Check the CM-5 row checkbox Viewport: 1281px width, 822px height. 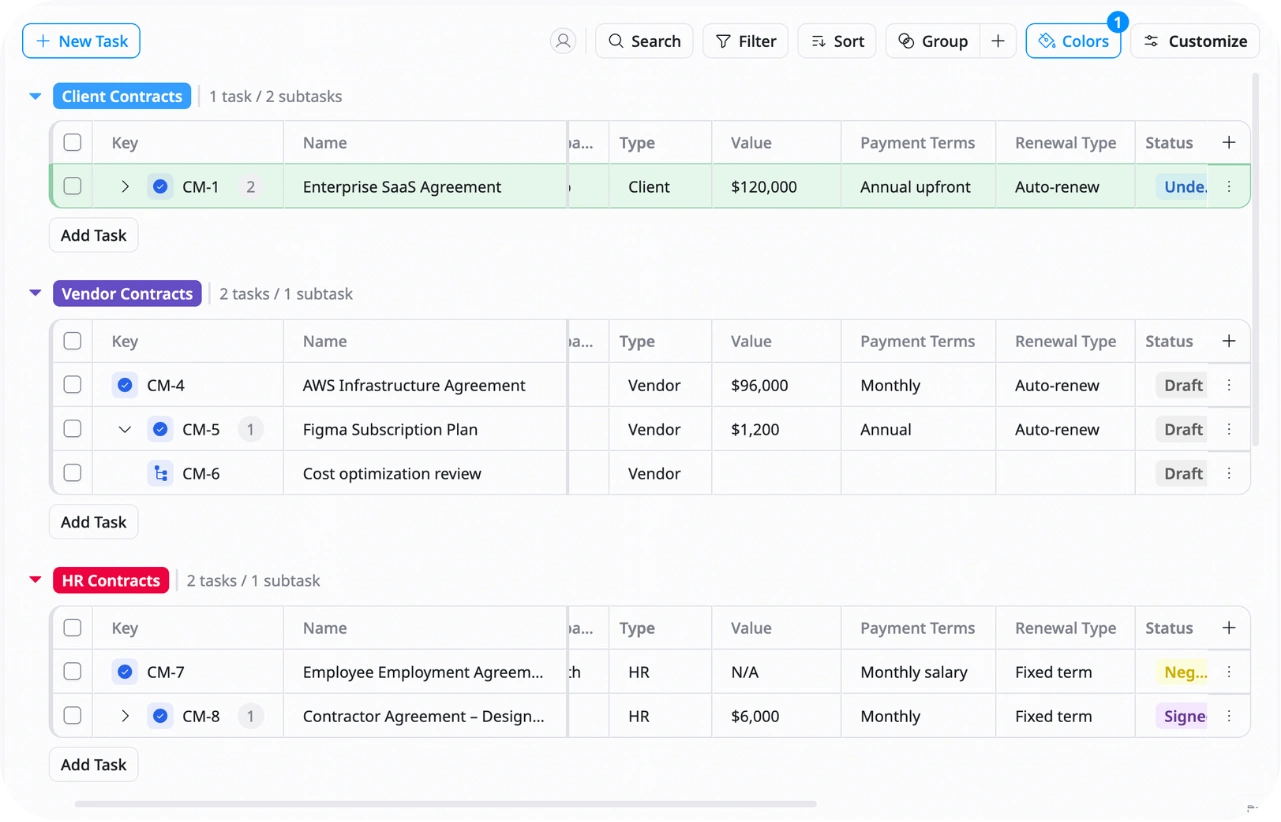[72, 429]
